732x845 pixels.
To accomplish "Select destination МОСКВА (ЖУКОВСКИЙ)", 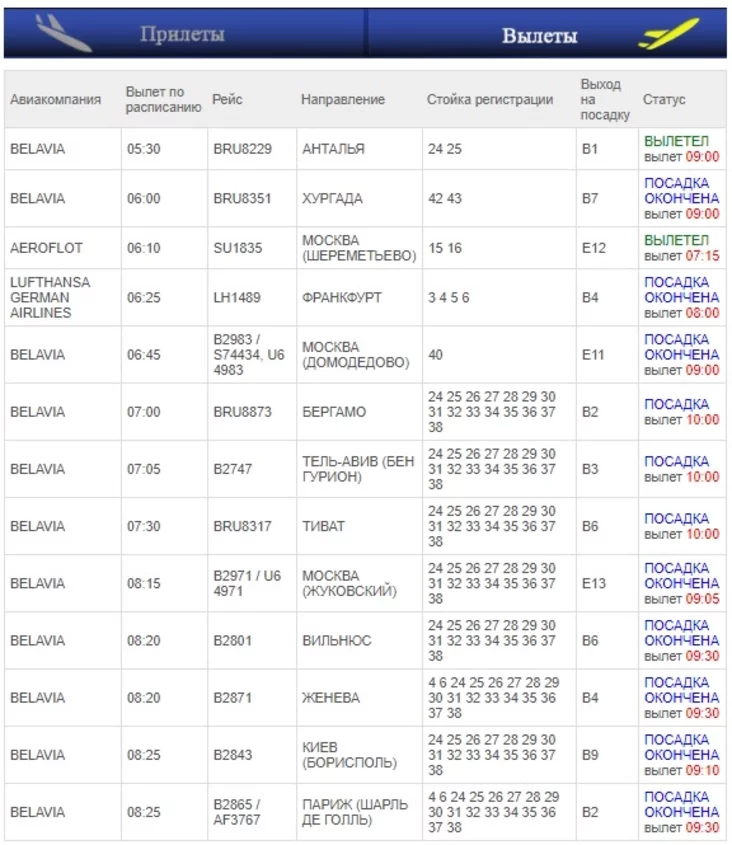I will 349,583.
